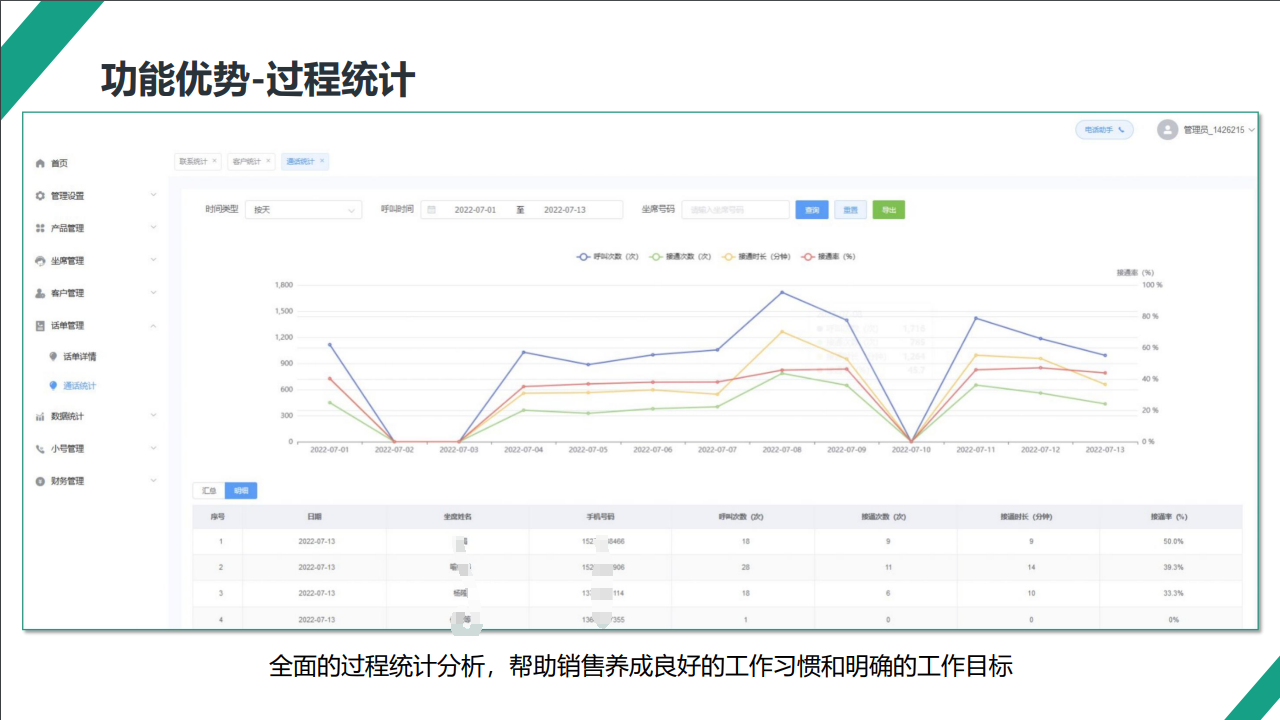This screenshot has height=720, width=1280.
Task: Open the 时间类型 dropdown showing 按天
Action: coord(303,210)
